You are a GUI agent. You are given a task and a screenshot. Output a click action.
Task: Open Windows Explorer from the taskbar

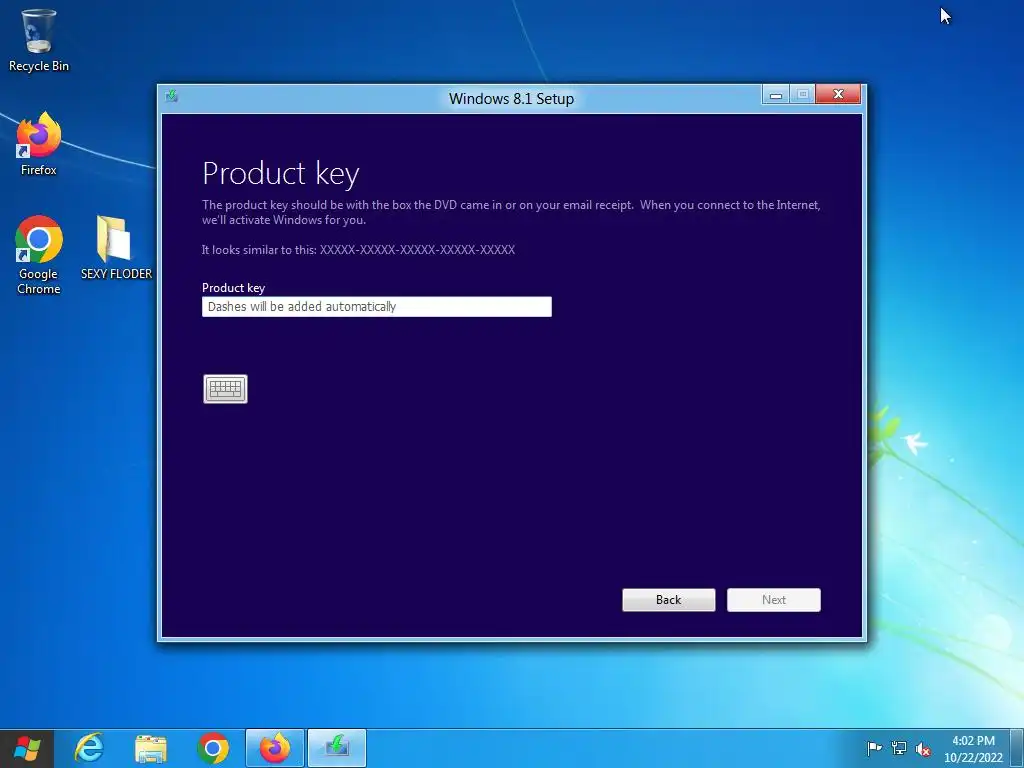[151, 748]
